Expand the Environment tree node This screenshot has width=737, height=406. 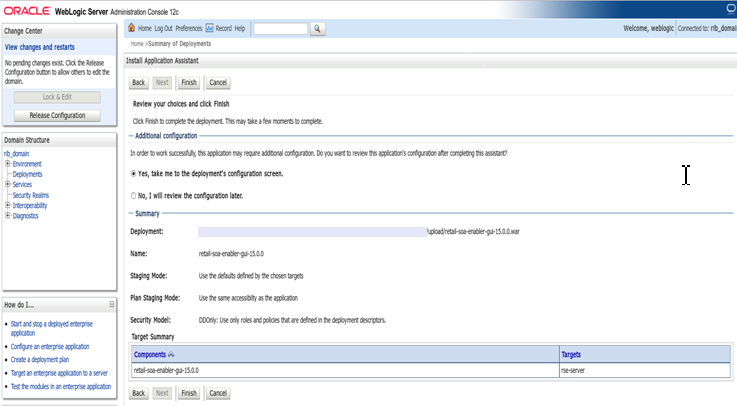pos(8,164)
